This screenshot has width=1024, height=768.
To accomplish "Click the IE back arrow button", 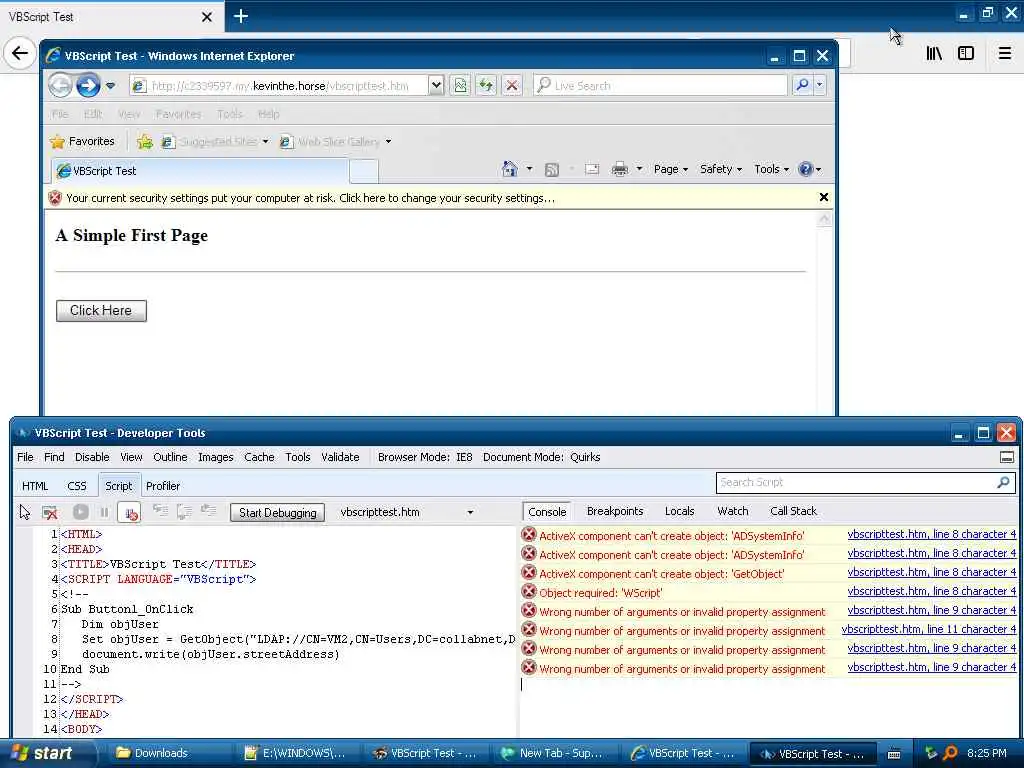I will pyautogui.click(x=60, y=86).
